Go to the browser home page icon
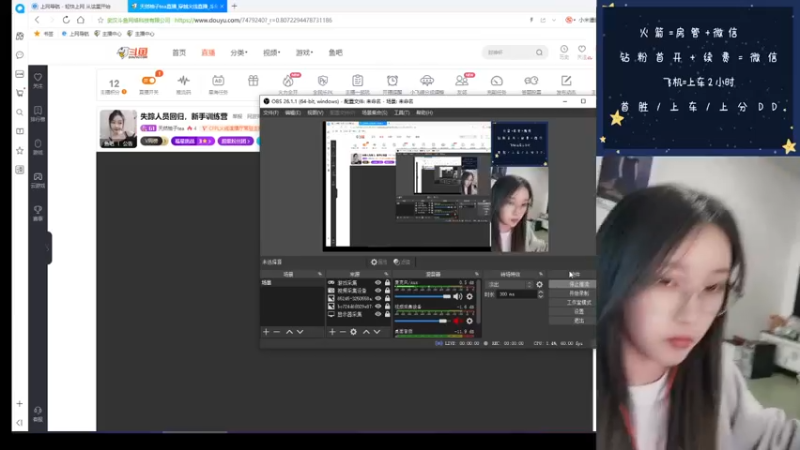Image resolution: width=800 pixels, height=450 pixels. [81, 20]
